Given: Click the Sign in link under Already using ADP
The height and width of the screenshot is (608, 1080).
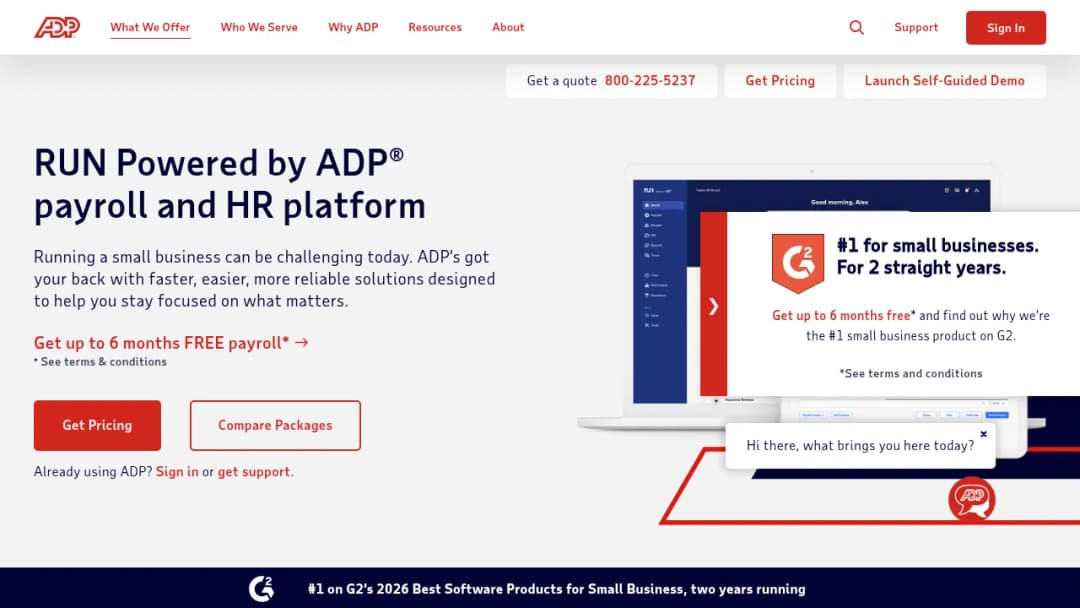Looking at the screenshot, I should [x=177, y=472].
